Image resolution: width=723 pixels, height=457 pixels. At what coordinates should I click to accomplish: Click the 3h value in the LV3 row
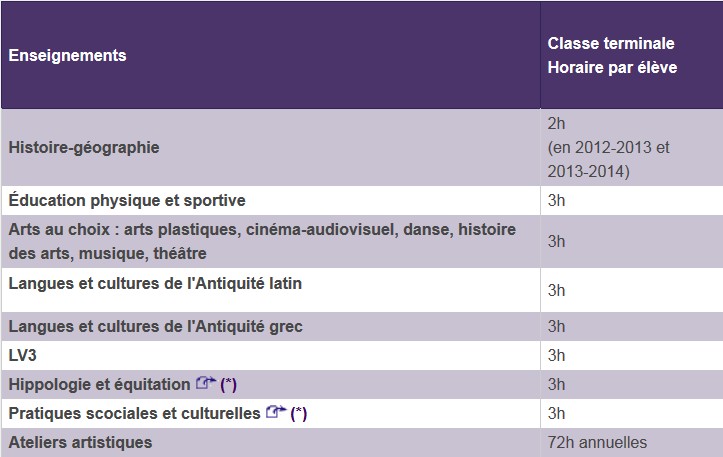point(557,355)
